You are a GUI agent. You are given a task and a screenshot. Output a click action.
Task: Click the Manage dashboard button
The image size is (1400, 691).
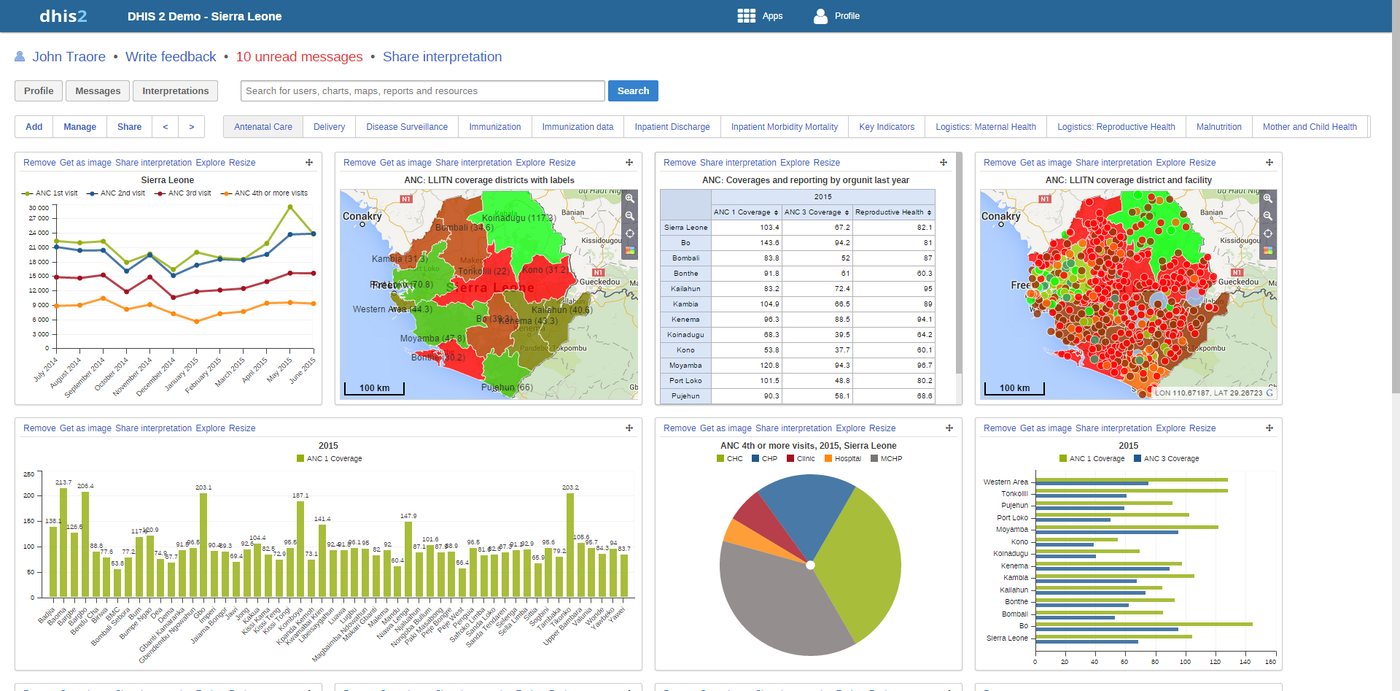click(80, 127)
